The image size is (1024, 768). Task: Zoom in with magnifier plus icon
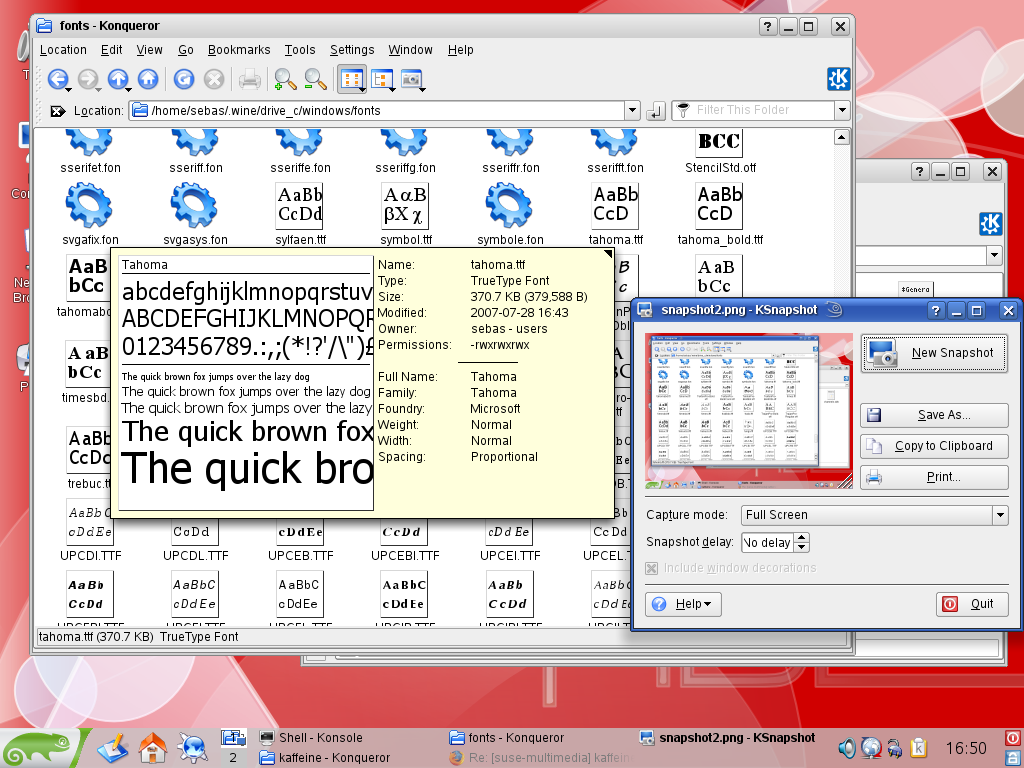285,79
